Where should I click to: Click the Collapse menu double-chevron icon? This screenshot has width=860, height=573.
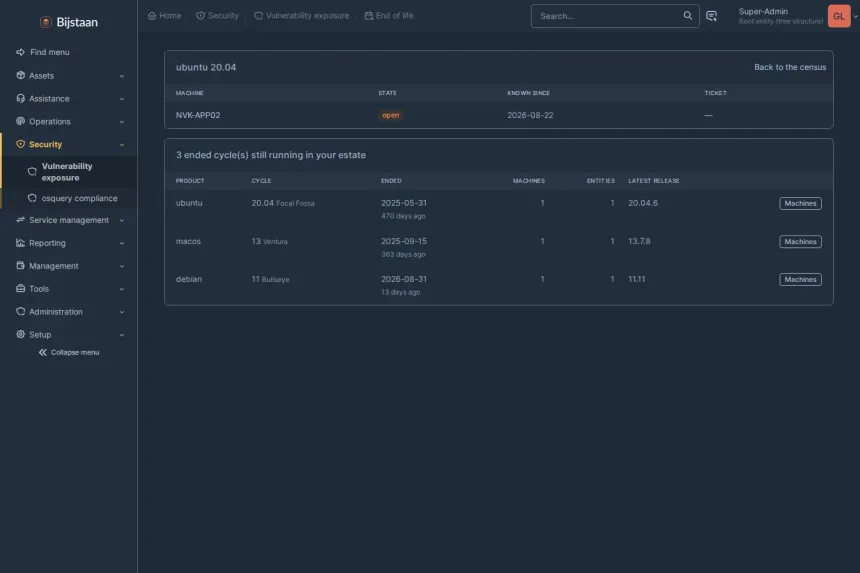[x=43, y=353]
